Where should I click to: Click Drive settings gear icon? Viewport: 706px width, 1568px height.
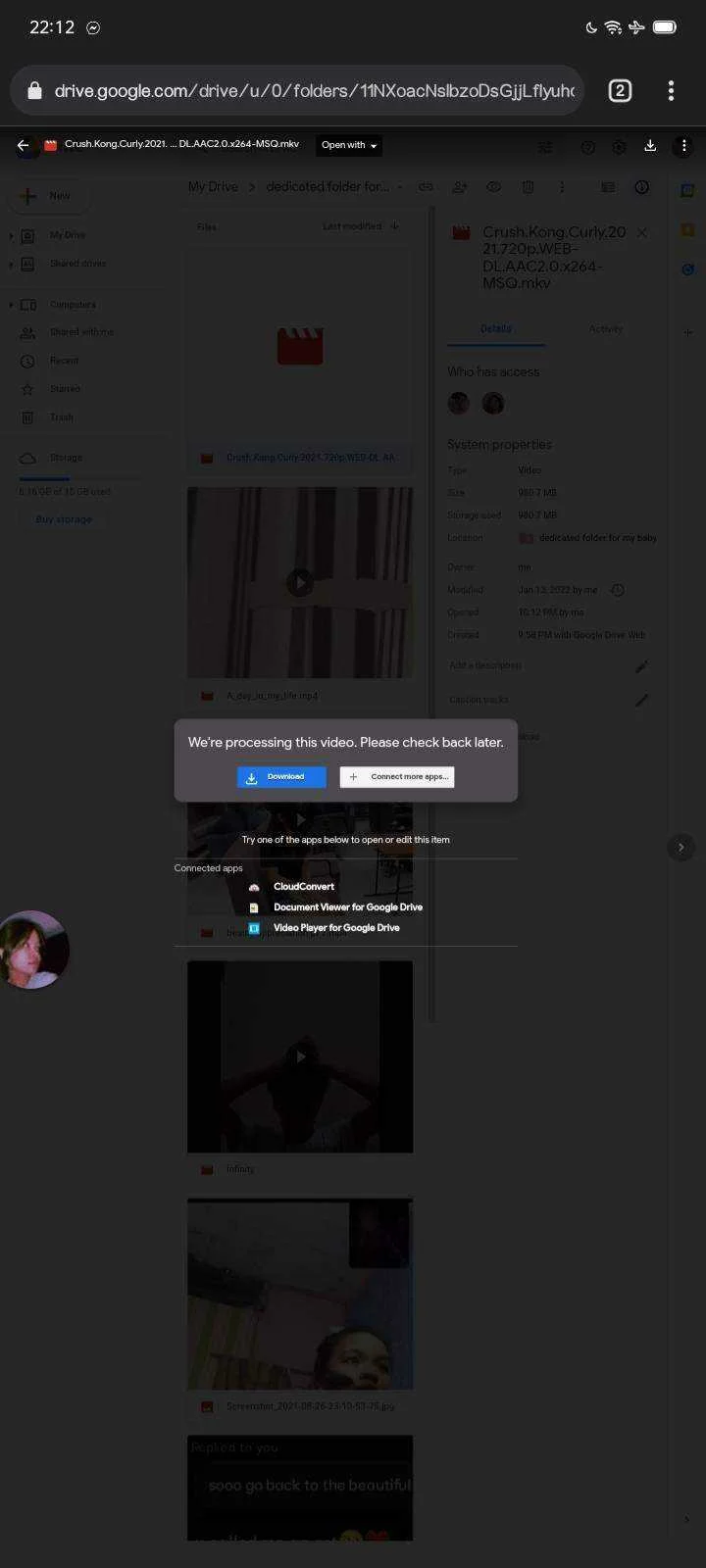coord(619,147)
